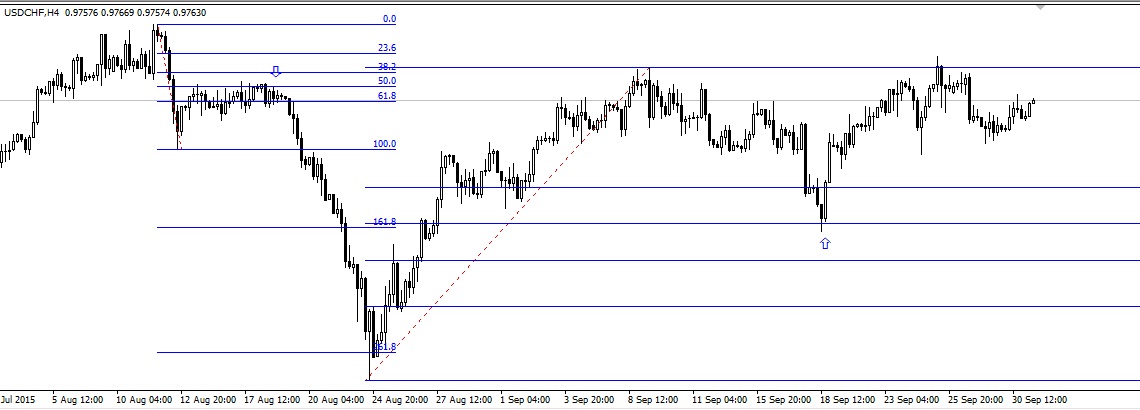Click the 23.6 Fibonacci level label
The width and height of the screenshot is (1140, 410).
[x=388, y=48]
